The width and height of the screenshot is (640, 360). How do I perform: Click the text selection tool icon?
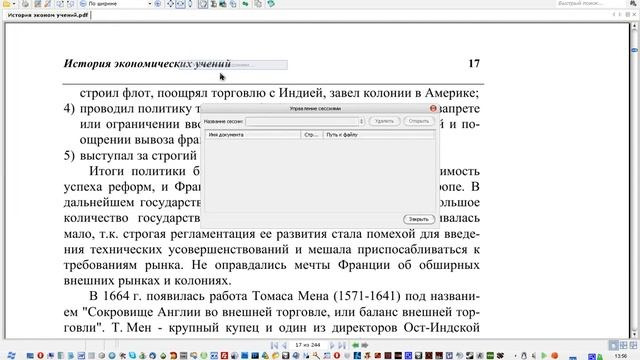point(213,4)
